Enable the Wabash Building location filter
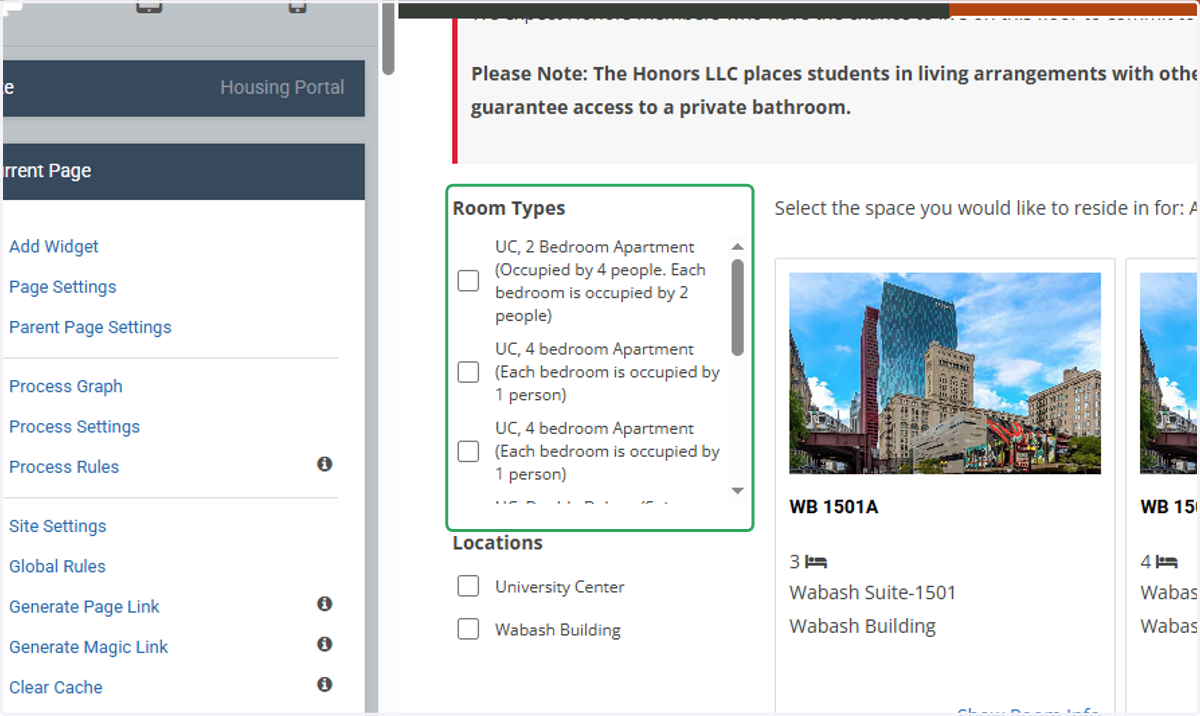This screenshot has width=1200, height=716. click(468, 629)
